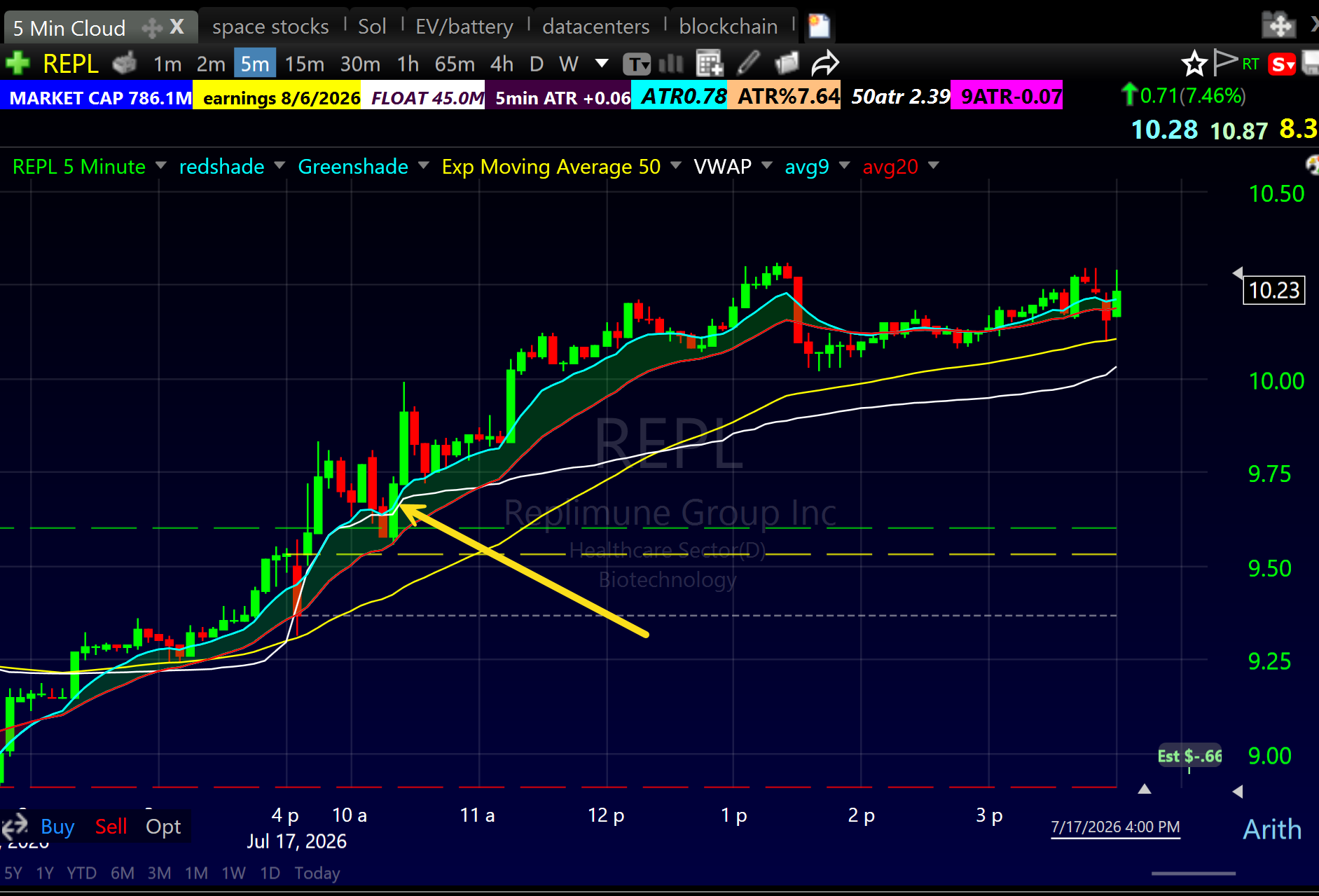Select the 1D time range
Viewport: 1319px width, 896px height.
[270, 873]
